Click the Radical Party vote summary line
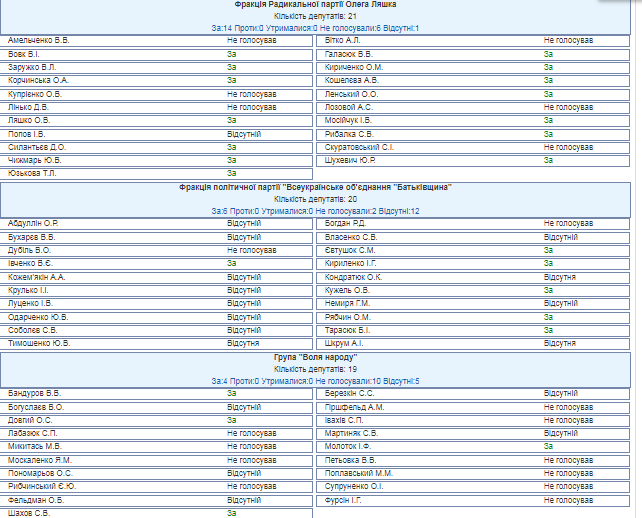 [x=315, y=28]
